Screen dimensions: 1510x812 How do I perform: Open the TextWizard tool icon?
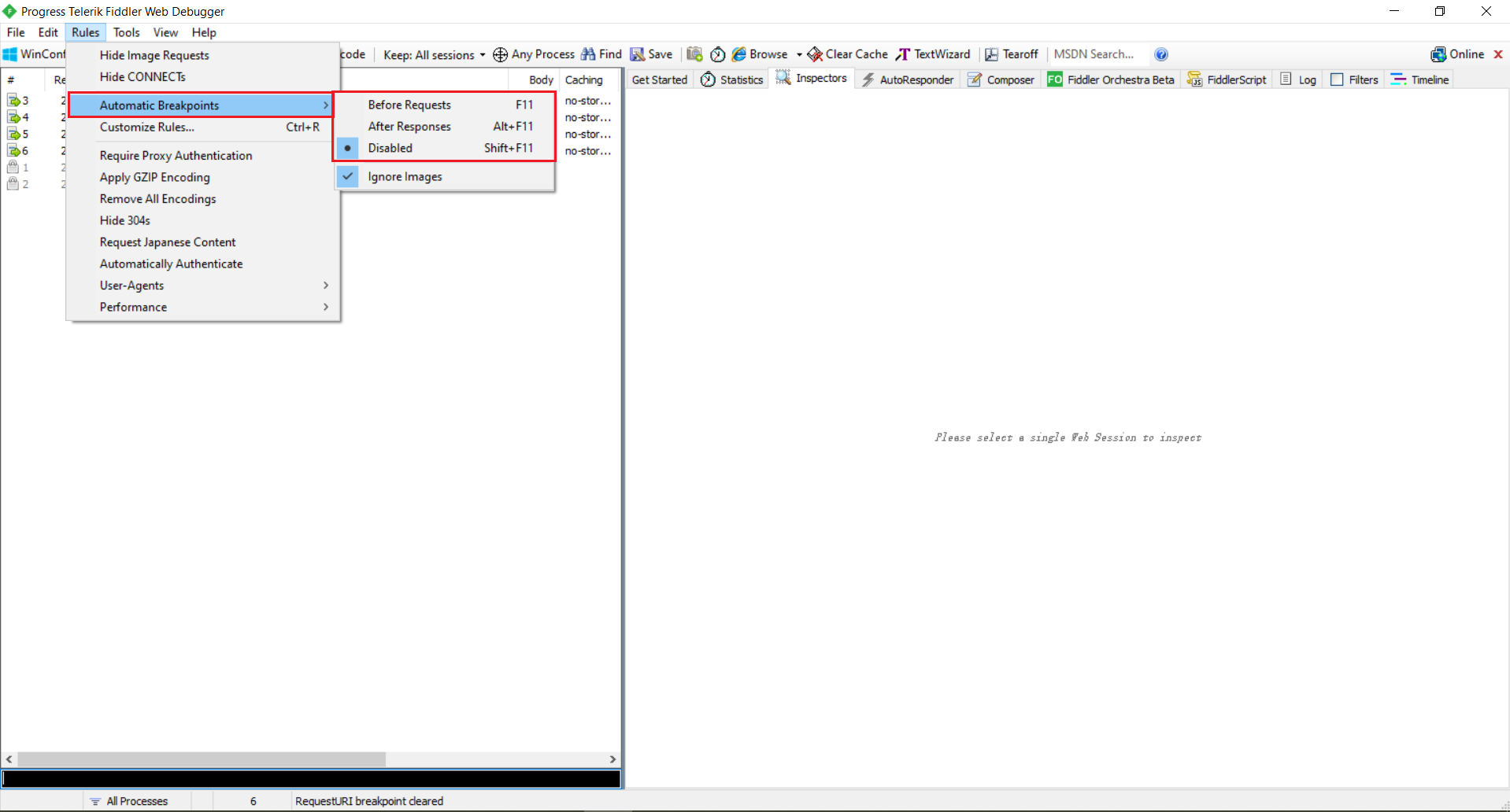tap(903, 54)
